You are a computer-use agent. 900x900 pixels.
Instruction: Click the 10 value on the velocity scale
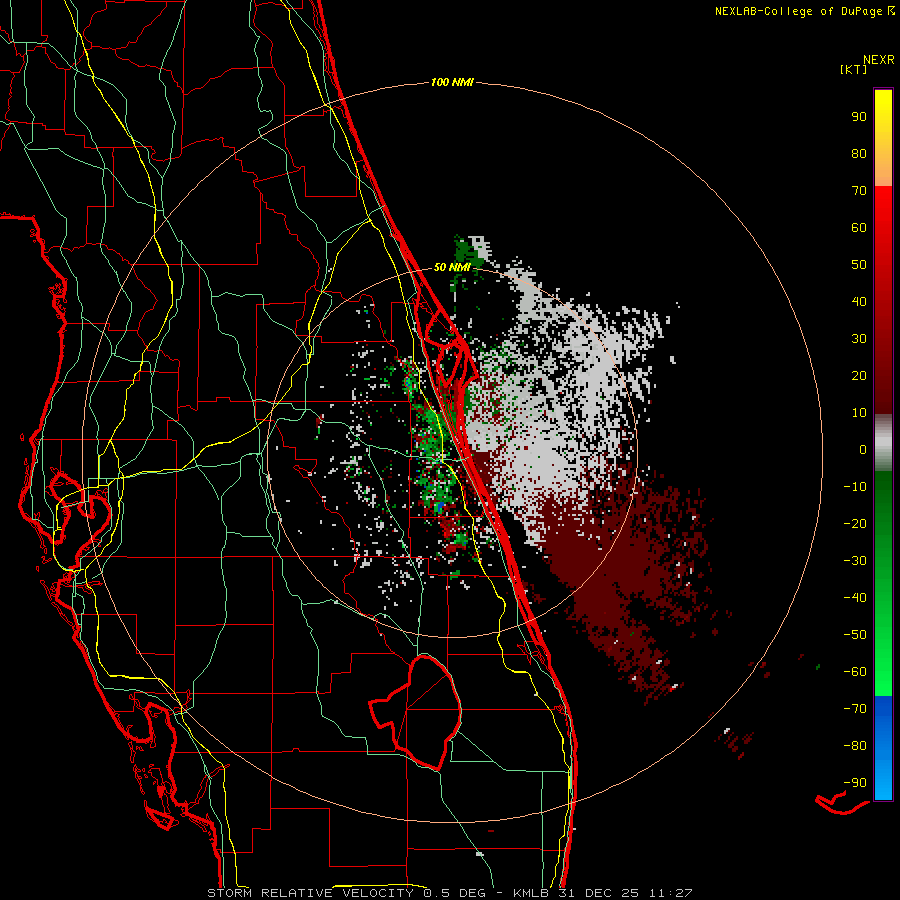point(859,413)
